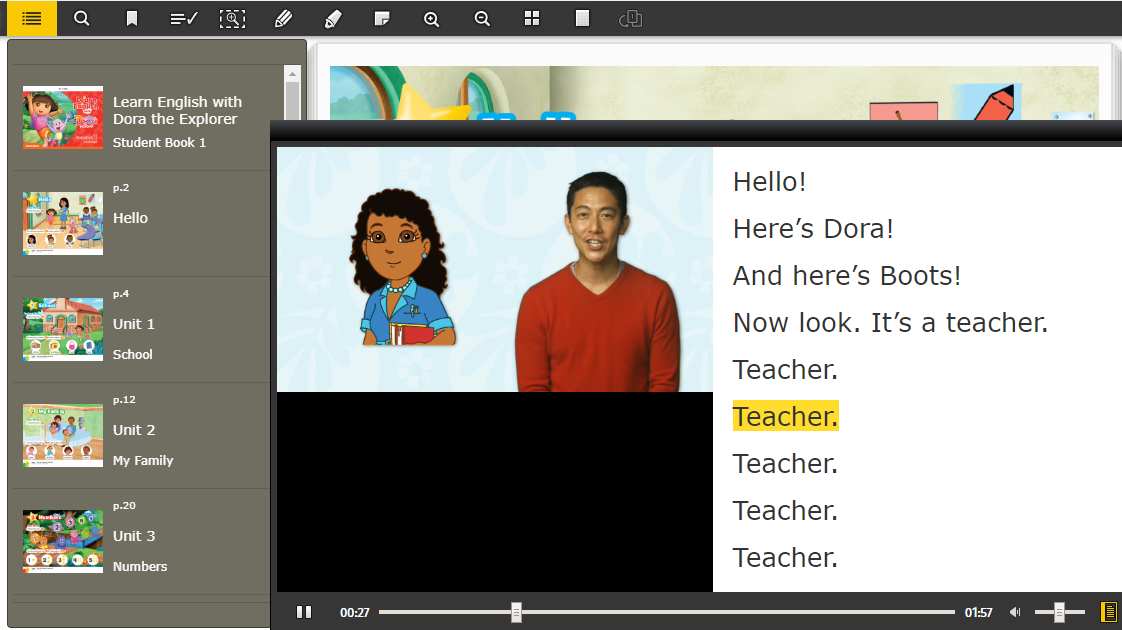Open Unit 2 My Family chapter
Screen dimensions: 1122x630
[142, 436]
